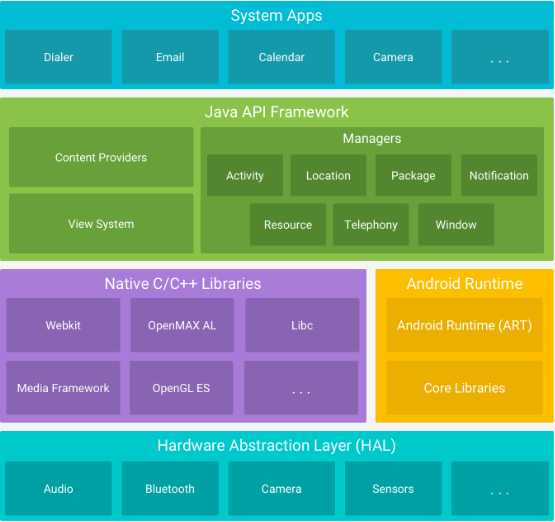Select the Media Framework box

[x=63, y=388]
